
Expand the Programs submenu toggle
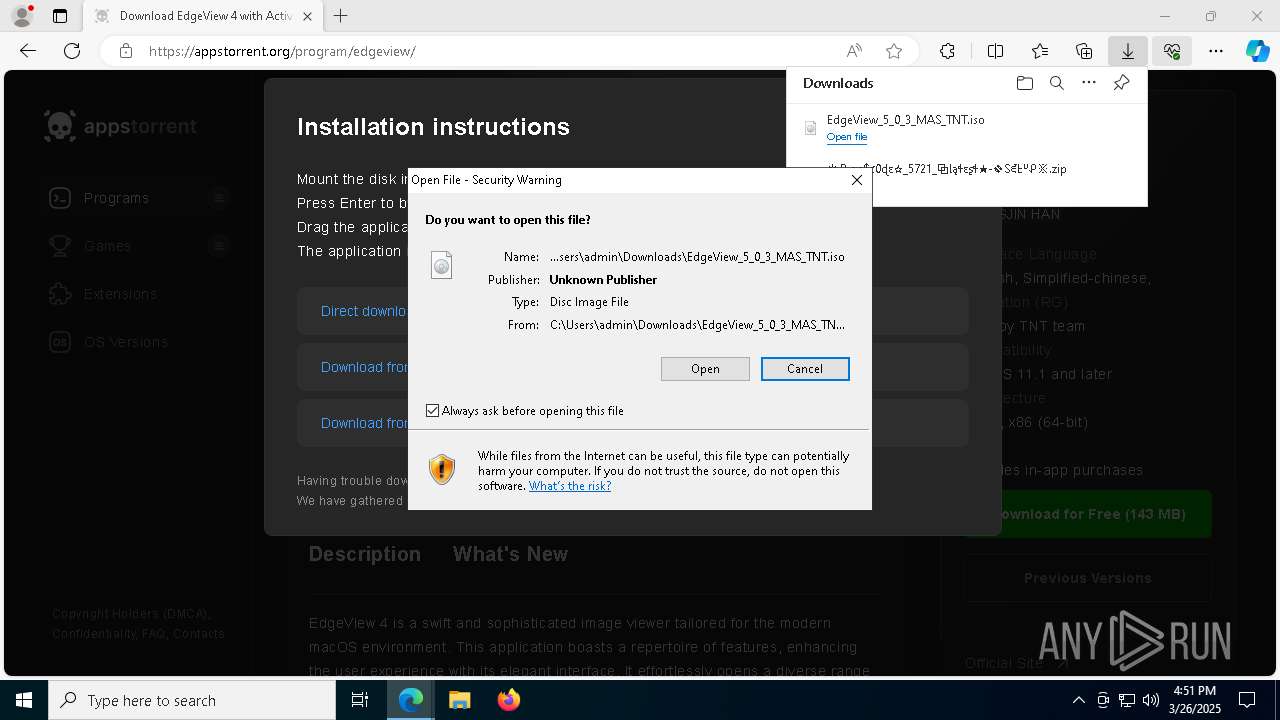pyautogui.click(x=219, y=198)
